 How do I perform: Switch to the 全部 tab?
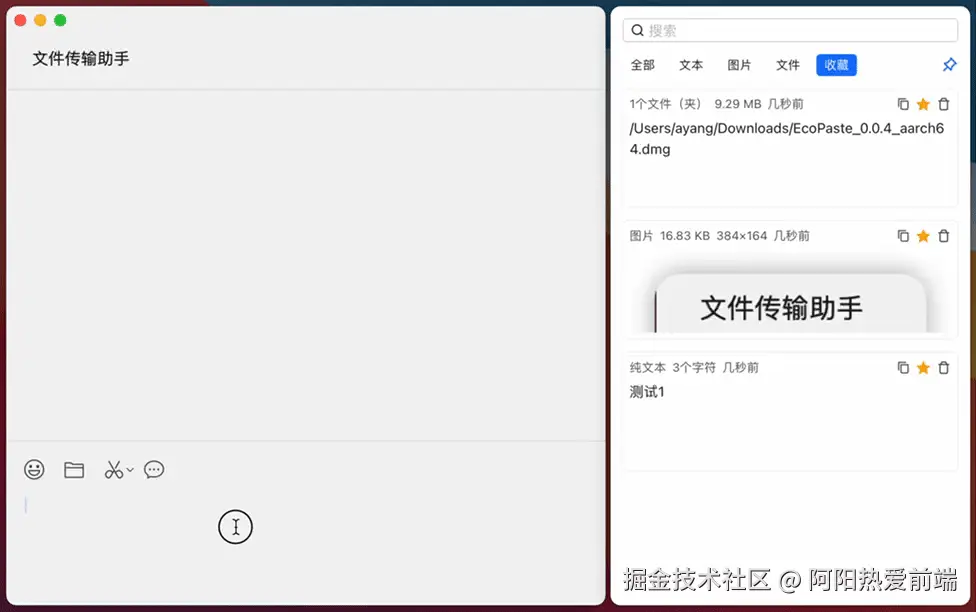(x=642, y=64)
